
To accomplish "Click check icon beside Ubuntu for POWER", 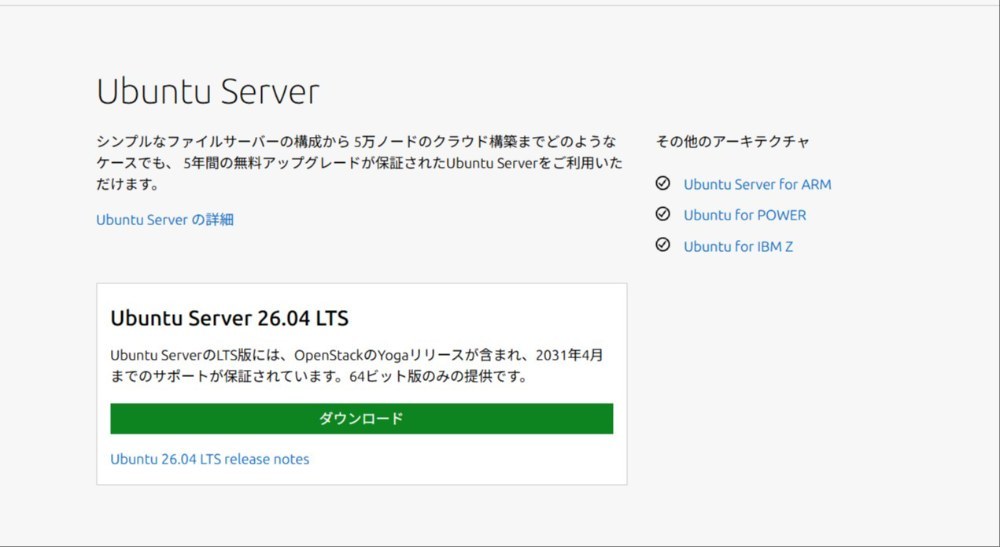I will [x=663, y=214].
